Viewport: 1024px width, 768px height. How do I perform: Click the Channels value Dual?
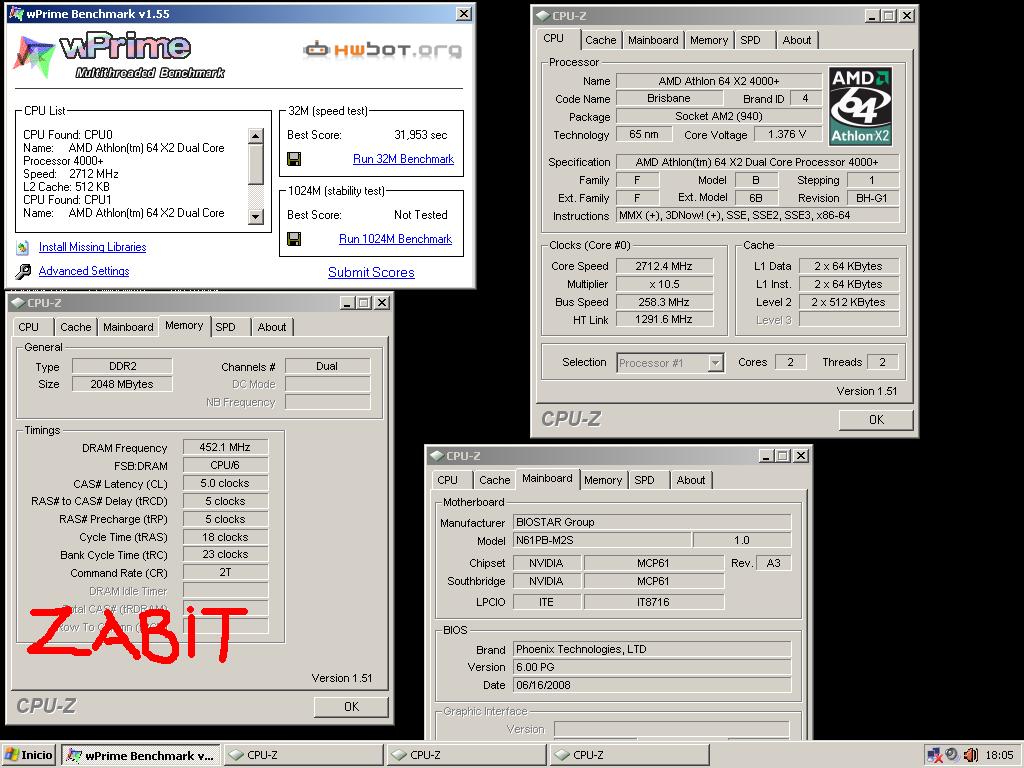327,366
